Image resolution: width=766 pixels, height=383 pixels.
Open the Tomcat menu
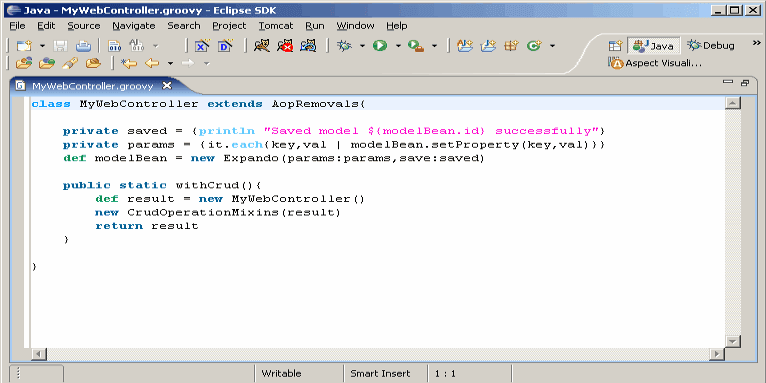click(276, 26)
